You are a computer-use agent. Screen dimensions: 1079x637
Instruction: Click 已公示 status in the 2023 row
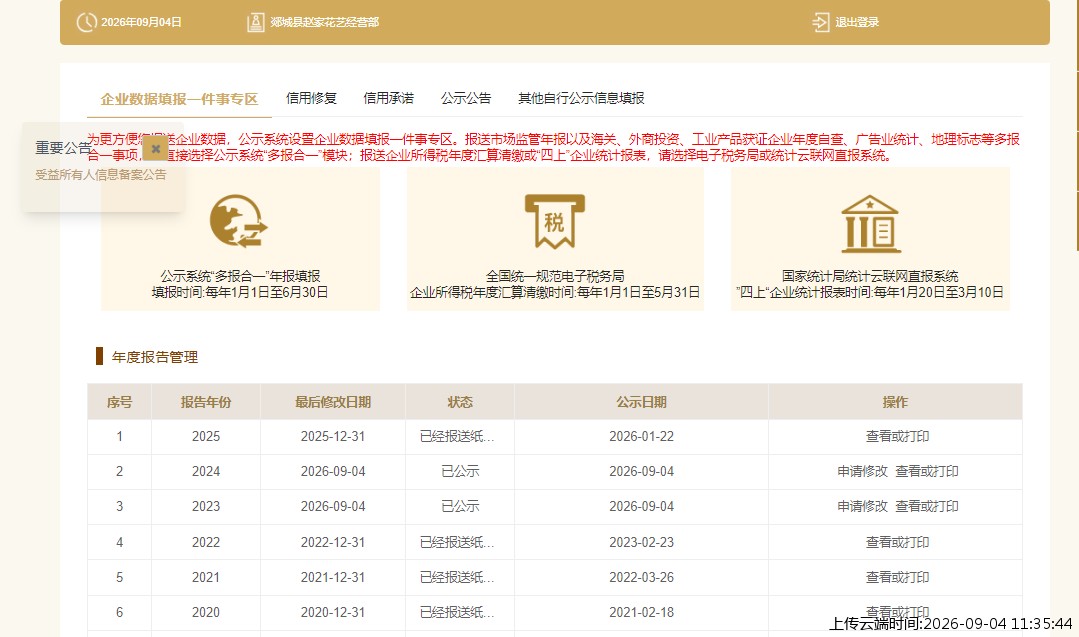460,506
